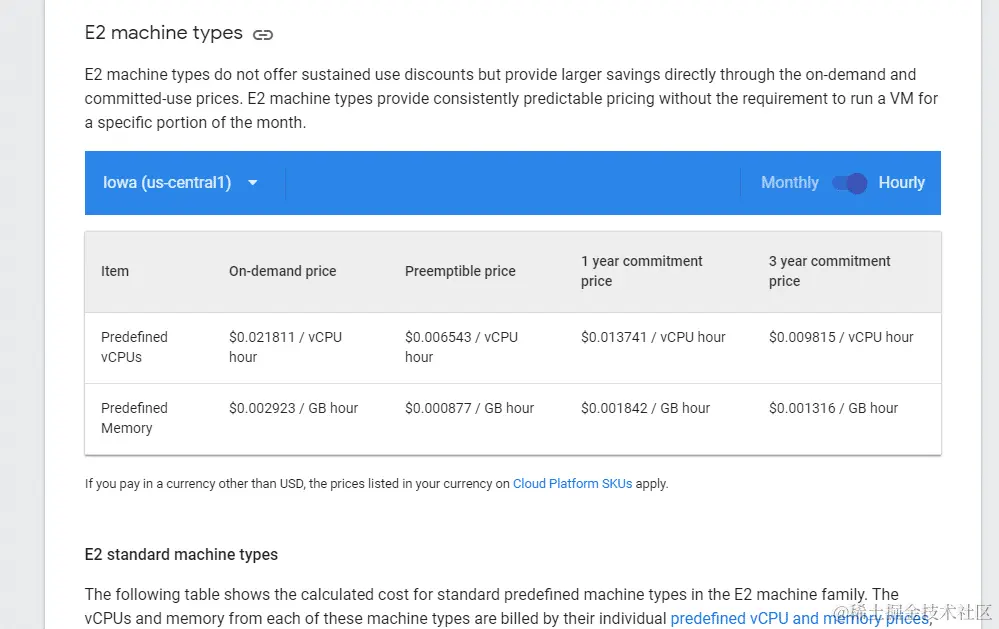
Task: Click the anchor link icon beside E2 machine types
Action: pos(262,34)
